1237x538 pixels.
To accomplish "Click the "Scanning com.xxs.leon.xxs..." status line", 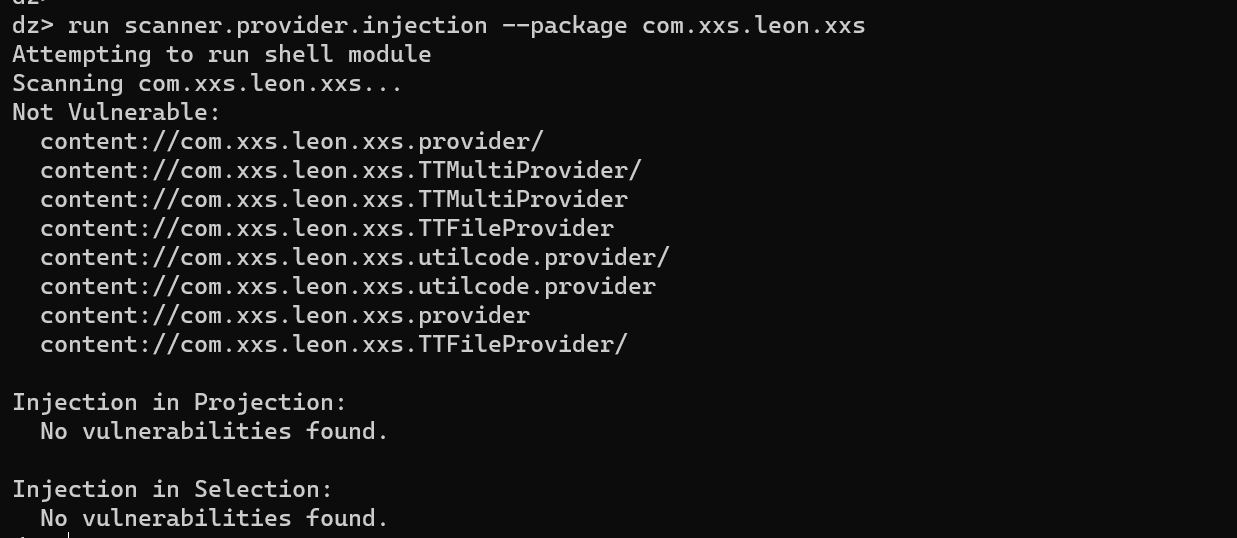I will click(x=207, y=83).
